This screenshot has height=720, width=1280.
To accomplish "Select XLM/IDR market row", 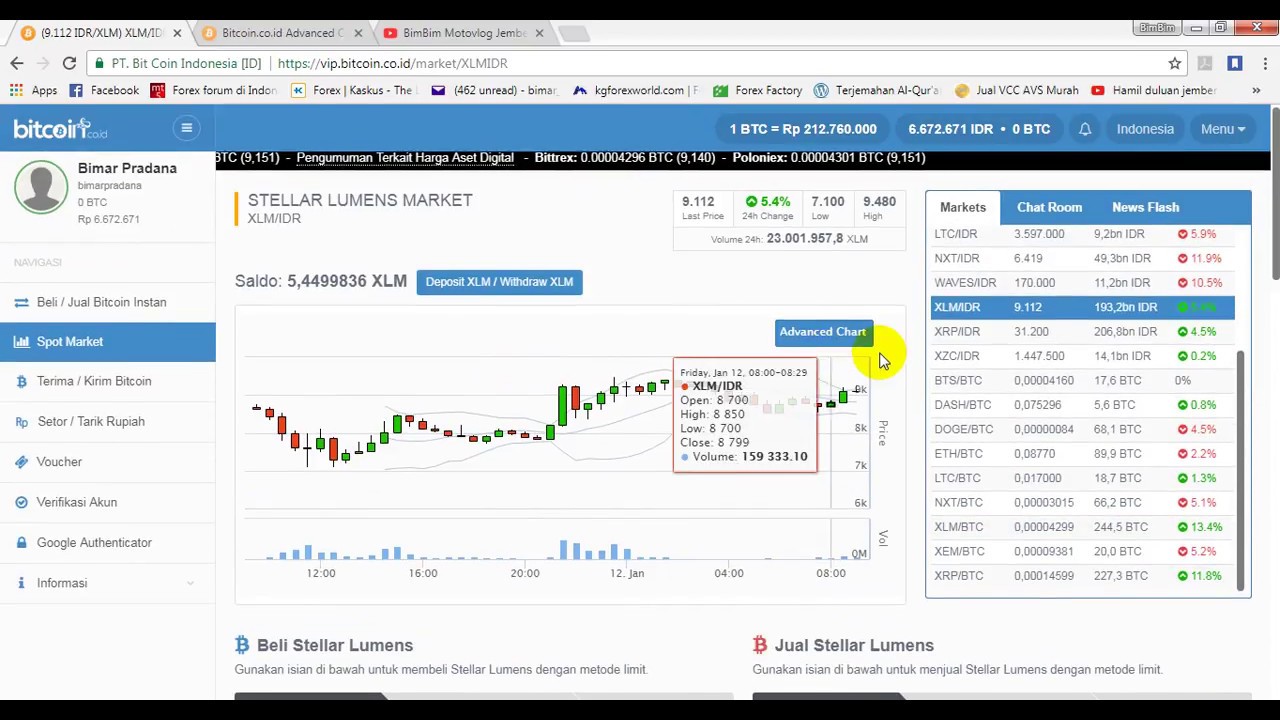I will 1082,307.
